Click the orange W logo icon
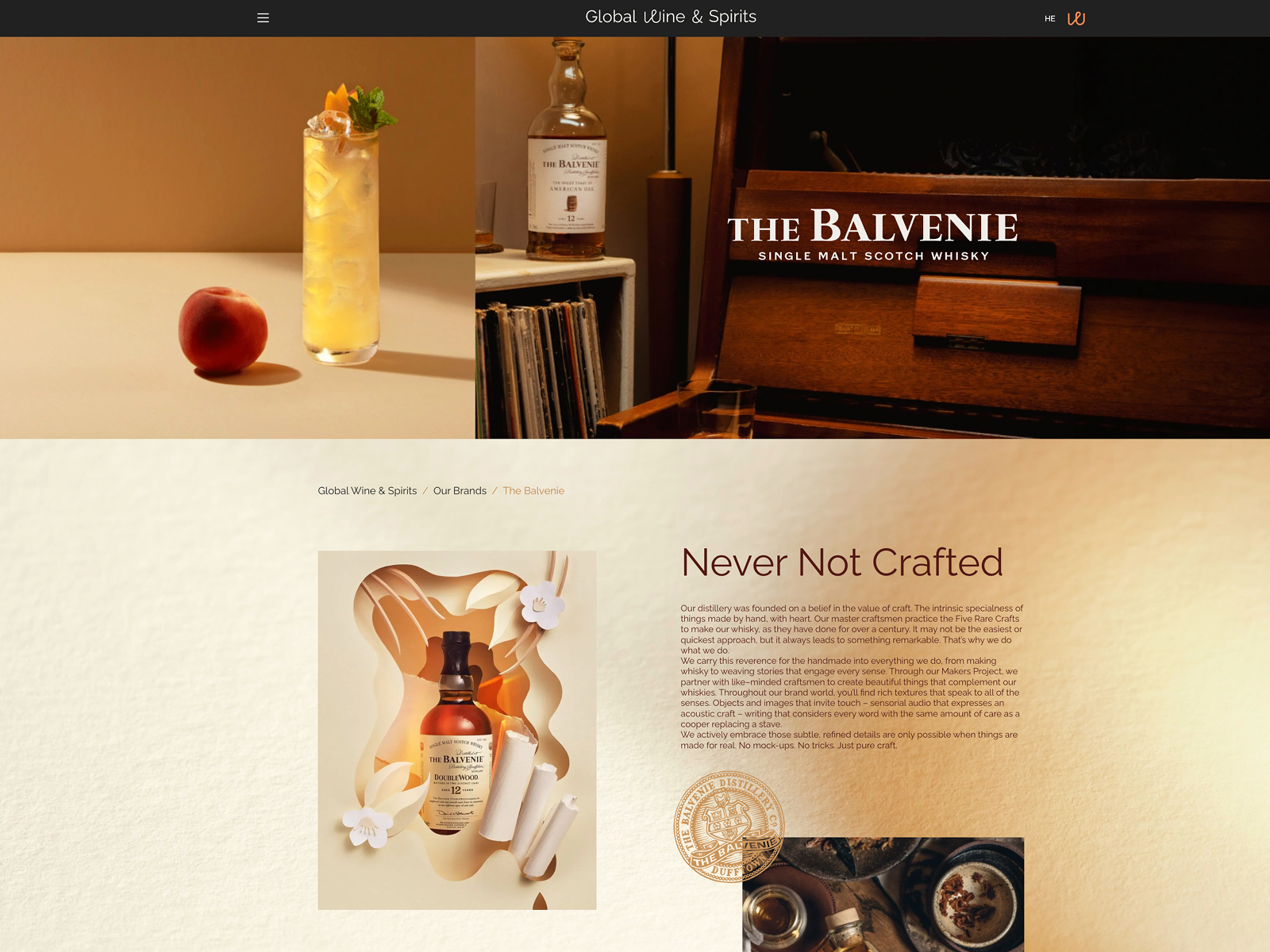 (1076, 18)
